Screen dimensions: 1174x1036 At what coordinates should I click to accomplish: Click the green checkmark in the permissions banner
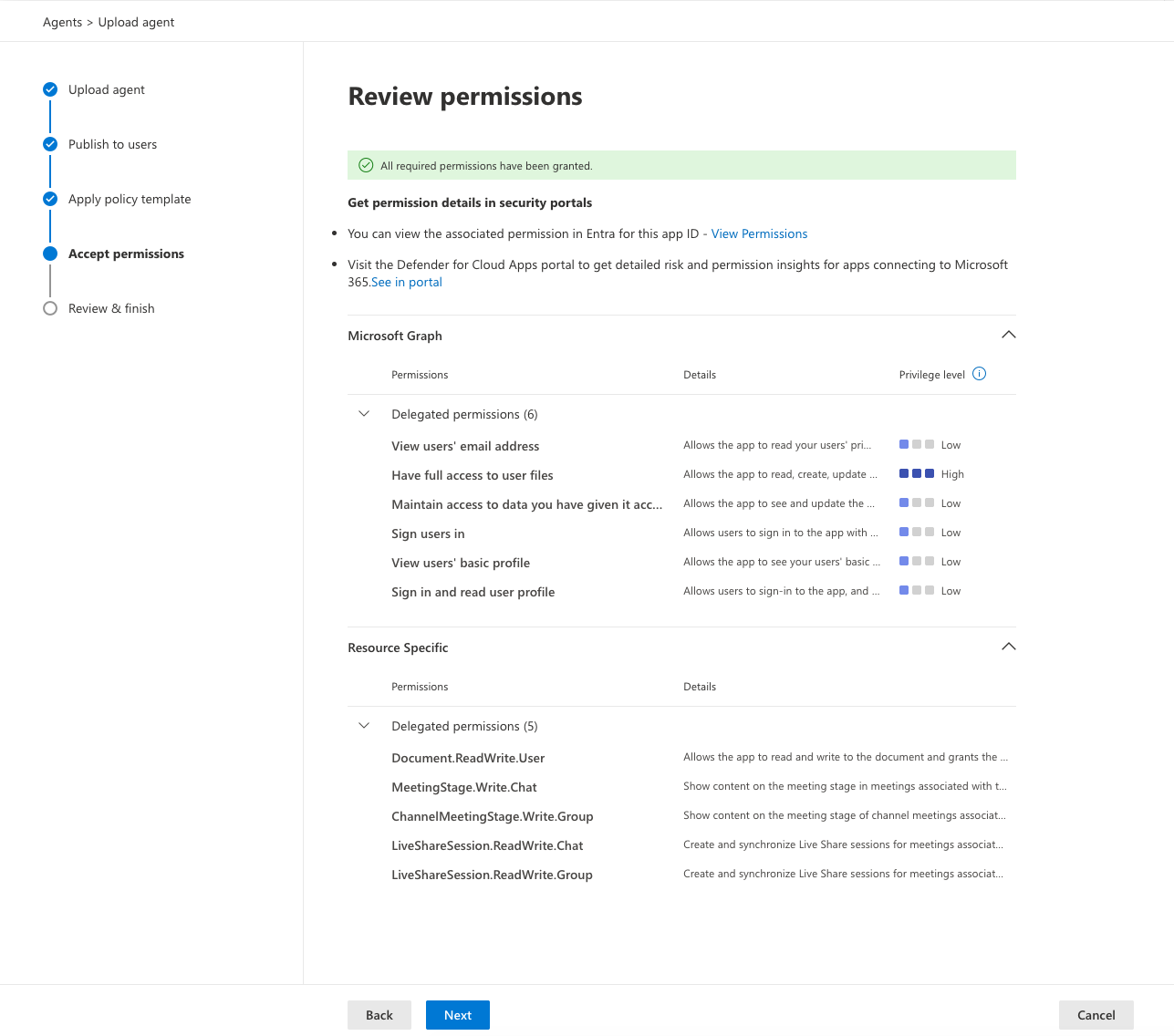click(x=366, y=165)
